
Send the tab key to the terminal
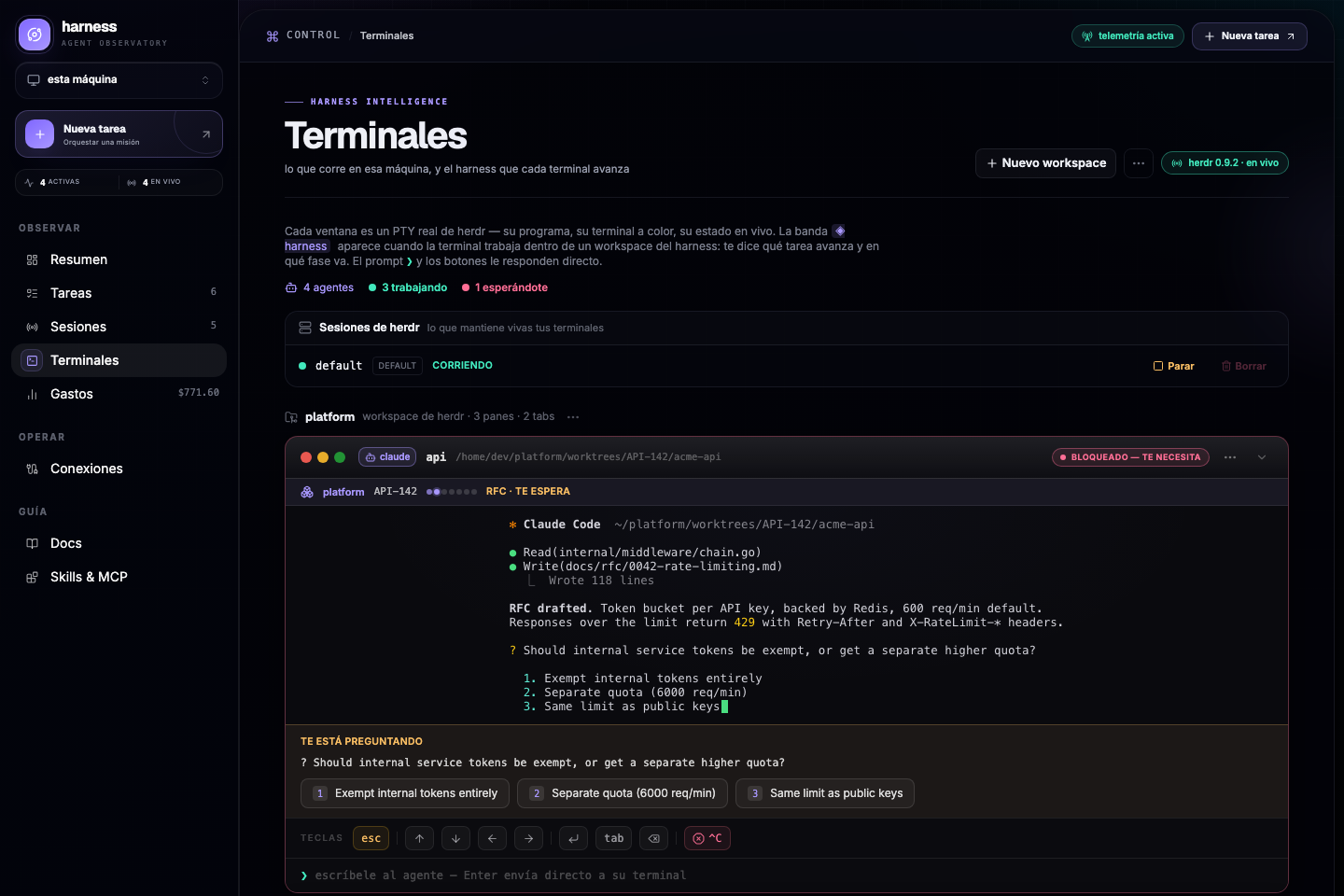[x=614, y=838]
